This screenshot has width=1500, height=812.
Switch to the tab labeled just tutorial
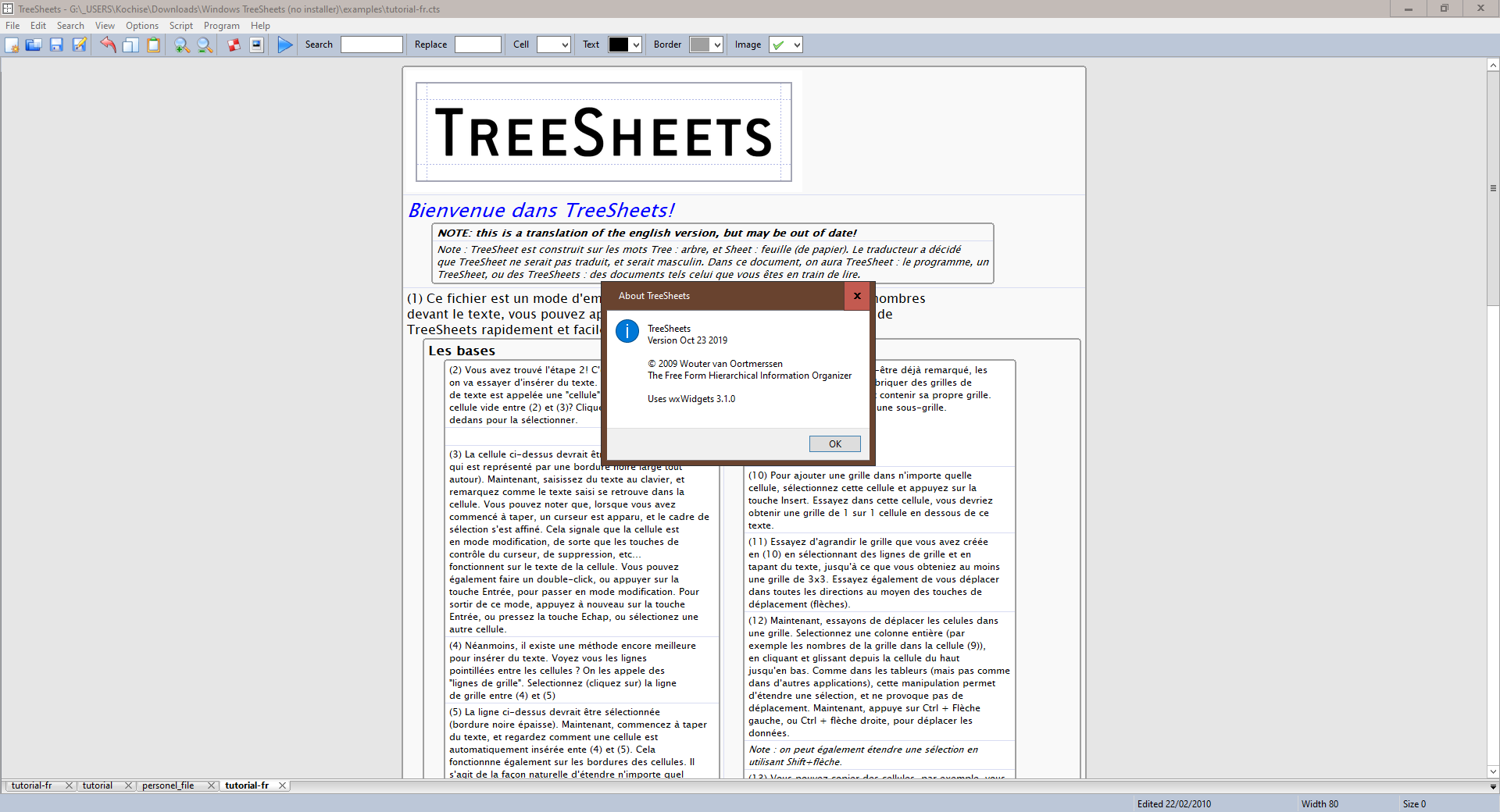pos(98,785)
